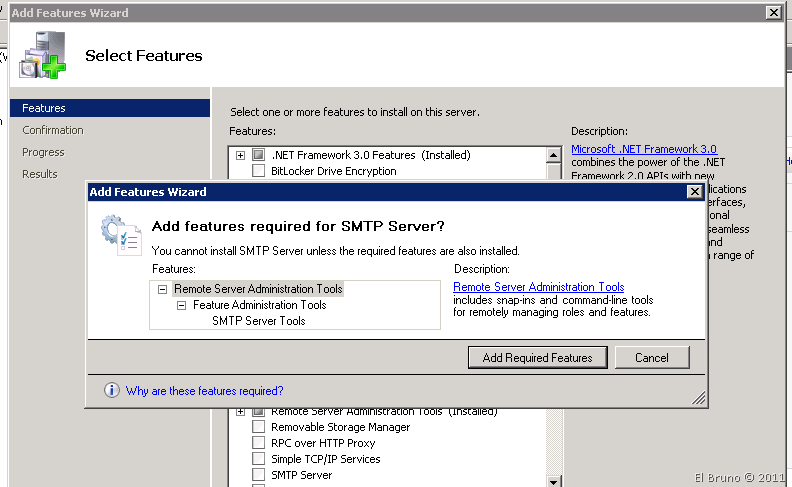Viewport: 792px width, 487px height.
Task: Check the RPC over HTTP Proxy box
Action: (x=258, y=443)
